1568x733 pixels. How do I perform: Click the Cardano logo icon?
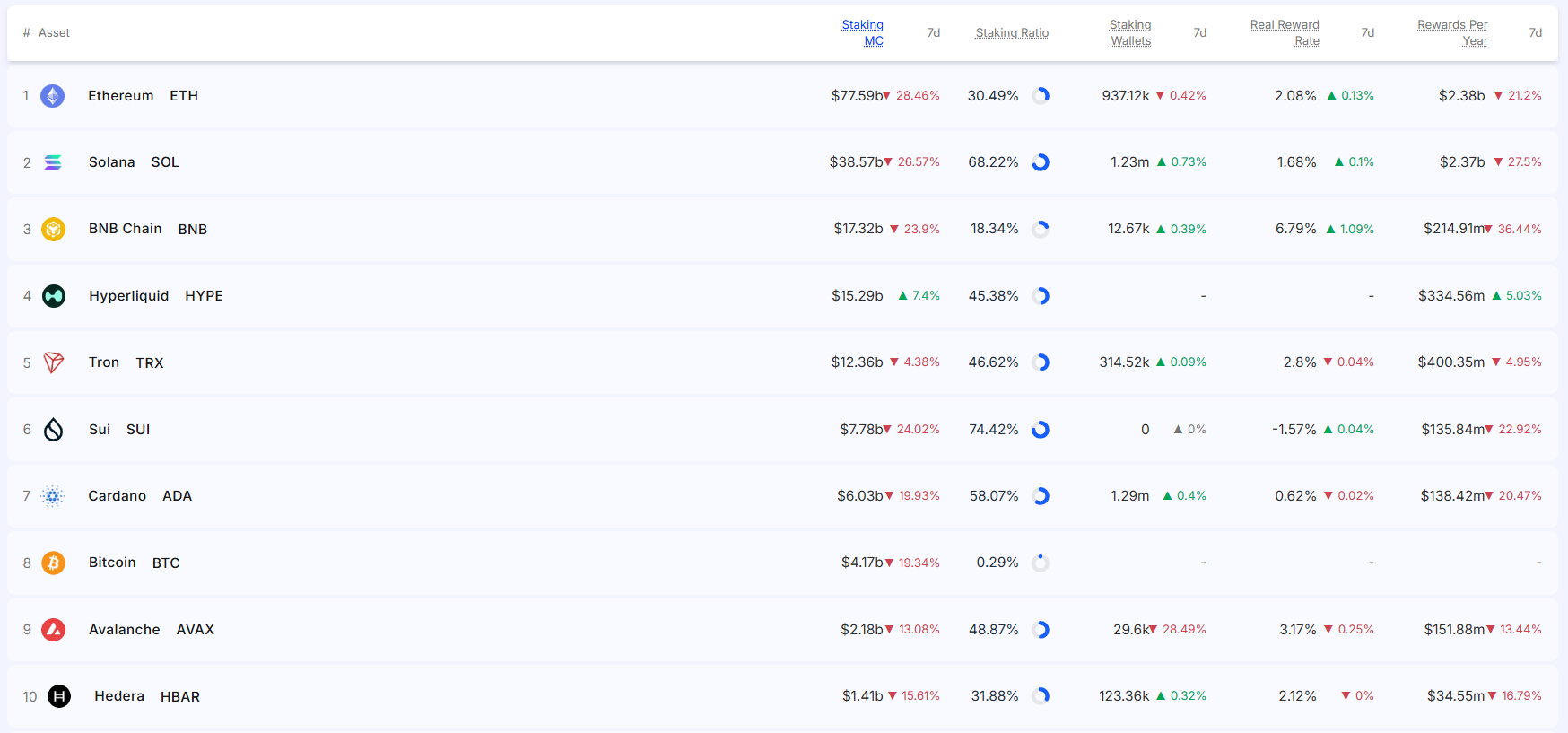[x=53, y=496]
